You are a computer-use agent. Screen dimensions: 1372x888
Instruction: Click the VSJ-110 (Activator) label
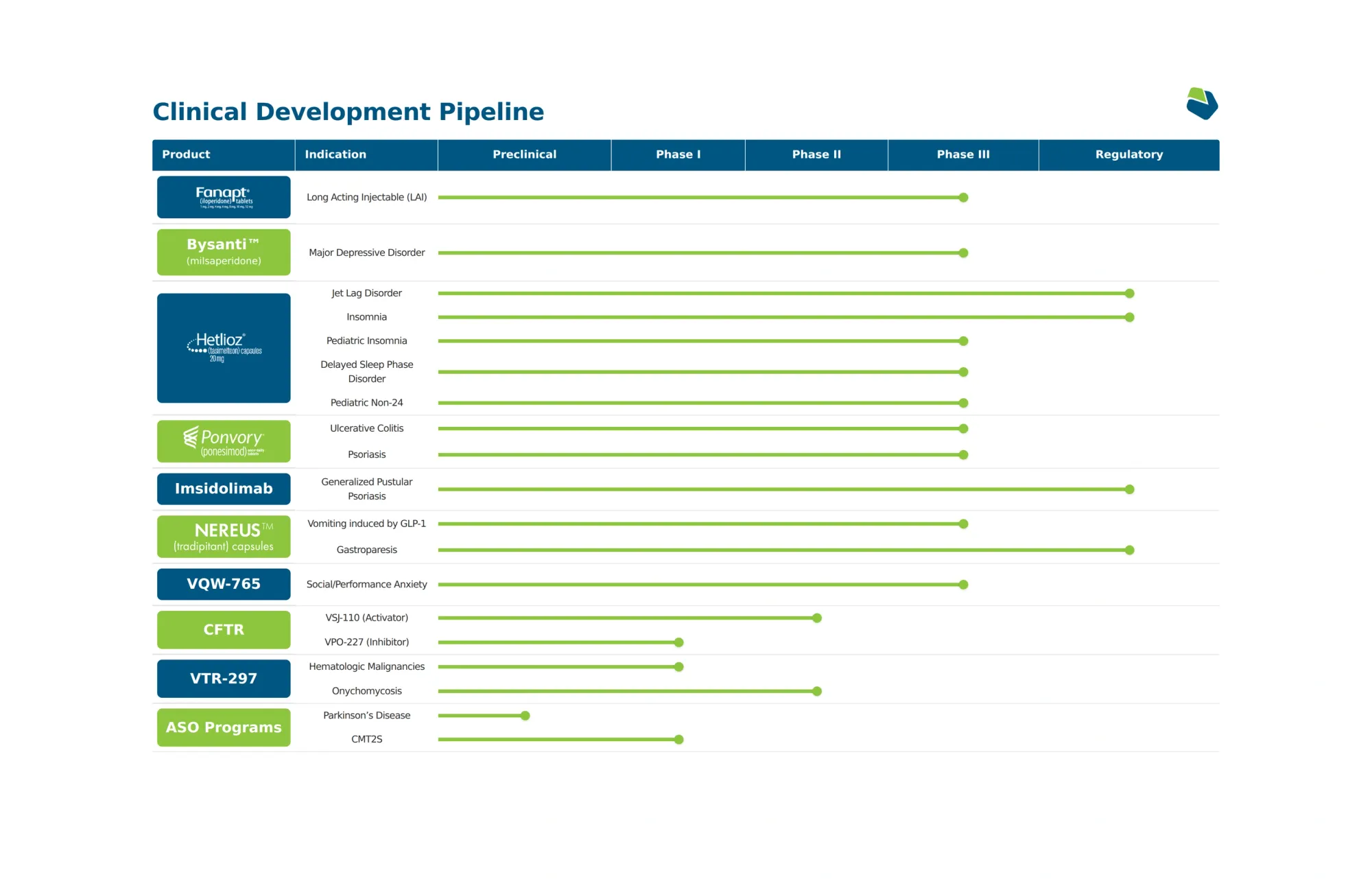coord(367,618)
